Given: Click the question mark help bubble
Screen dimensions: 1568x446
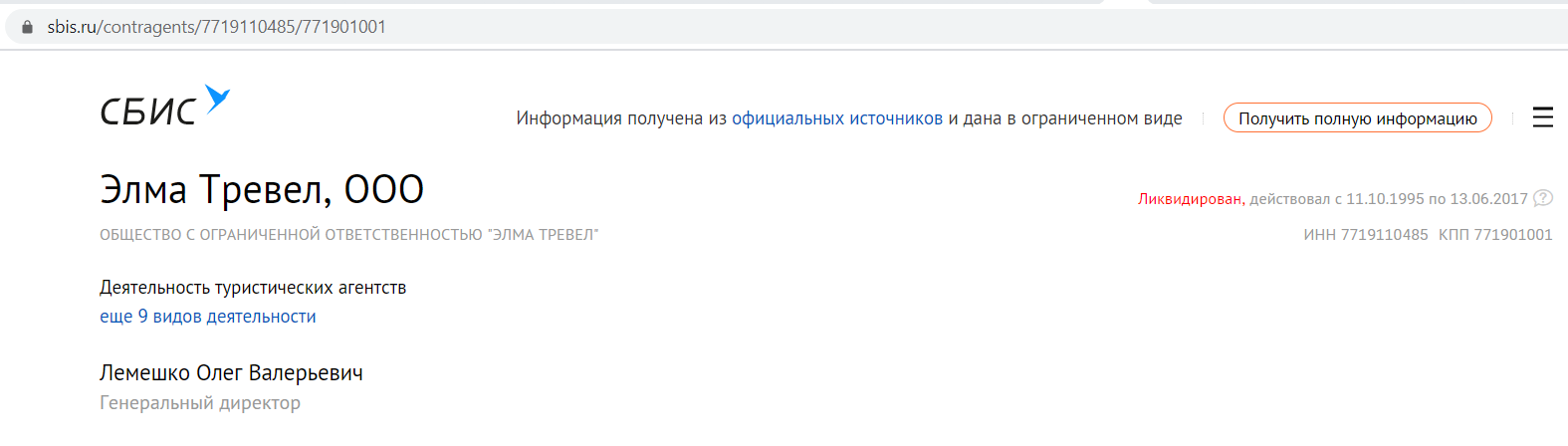Looking at the screenshot, I should coord(1543,198).
